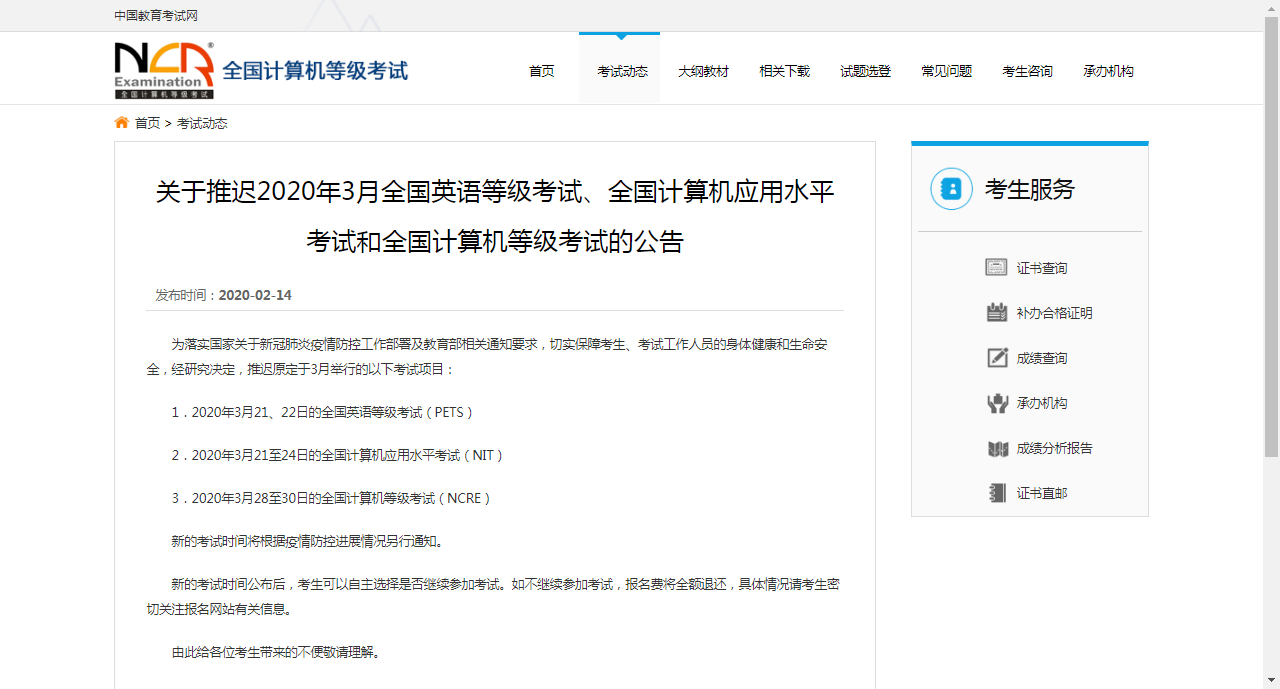Click the 全国计算机等级考试 site title
The image size is (1280, 689).
[x=315, y=71]
